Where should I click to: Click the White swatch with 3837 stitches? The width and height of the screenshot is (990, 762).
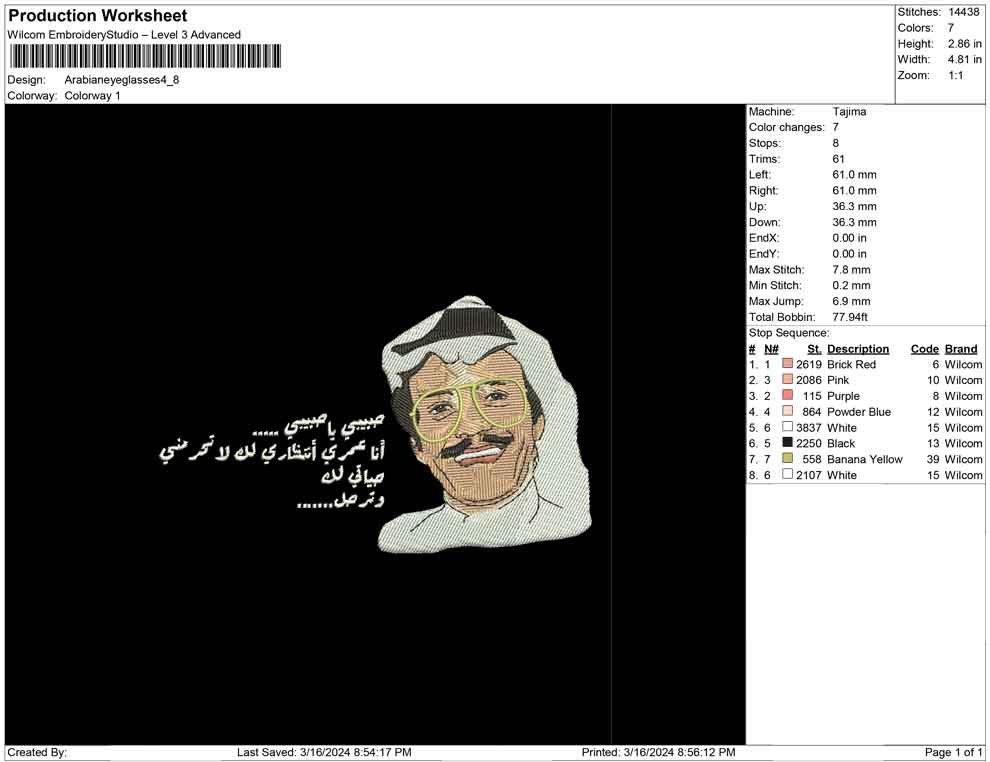[788, 428]
